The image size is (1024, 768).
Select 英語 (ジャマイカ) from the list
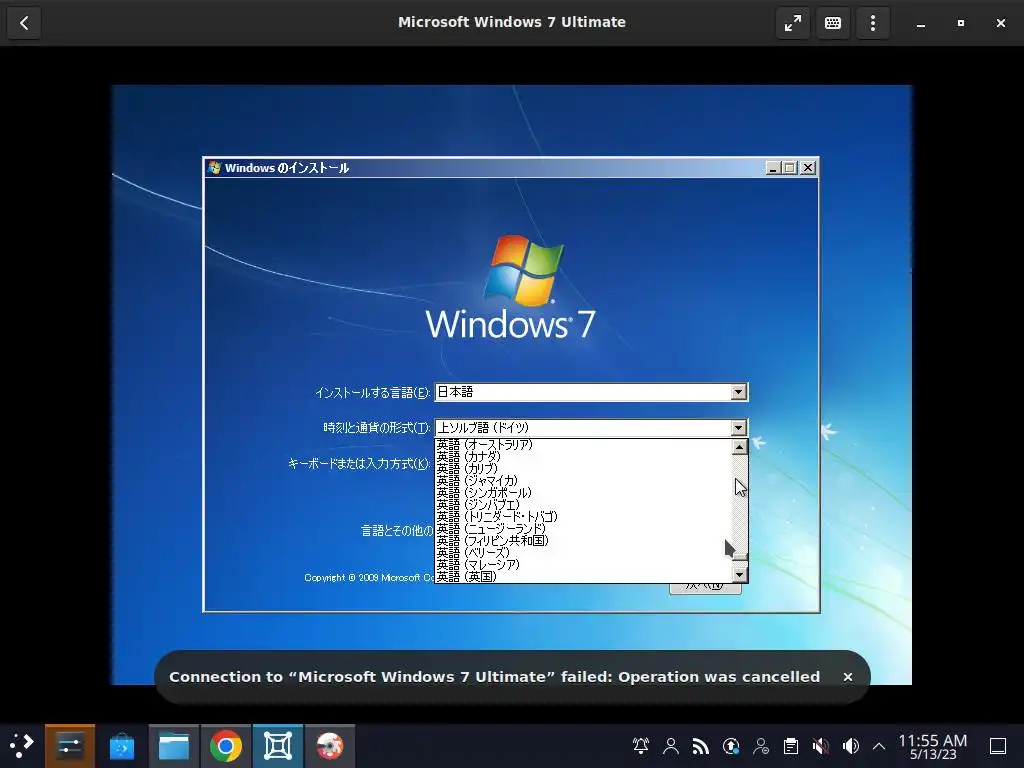[x=583, y=481]
